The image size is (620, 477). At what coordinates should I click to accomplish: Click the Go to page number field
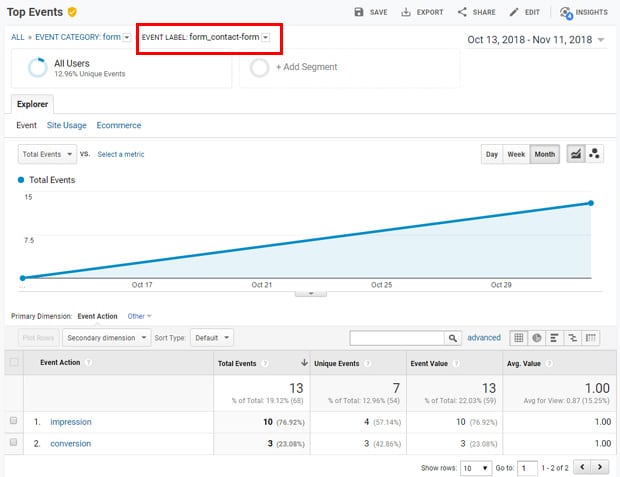[x=527, y=468]
